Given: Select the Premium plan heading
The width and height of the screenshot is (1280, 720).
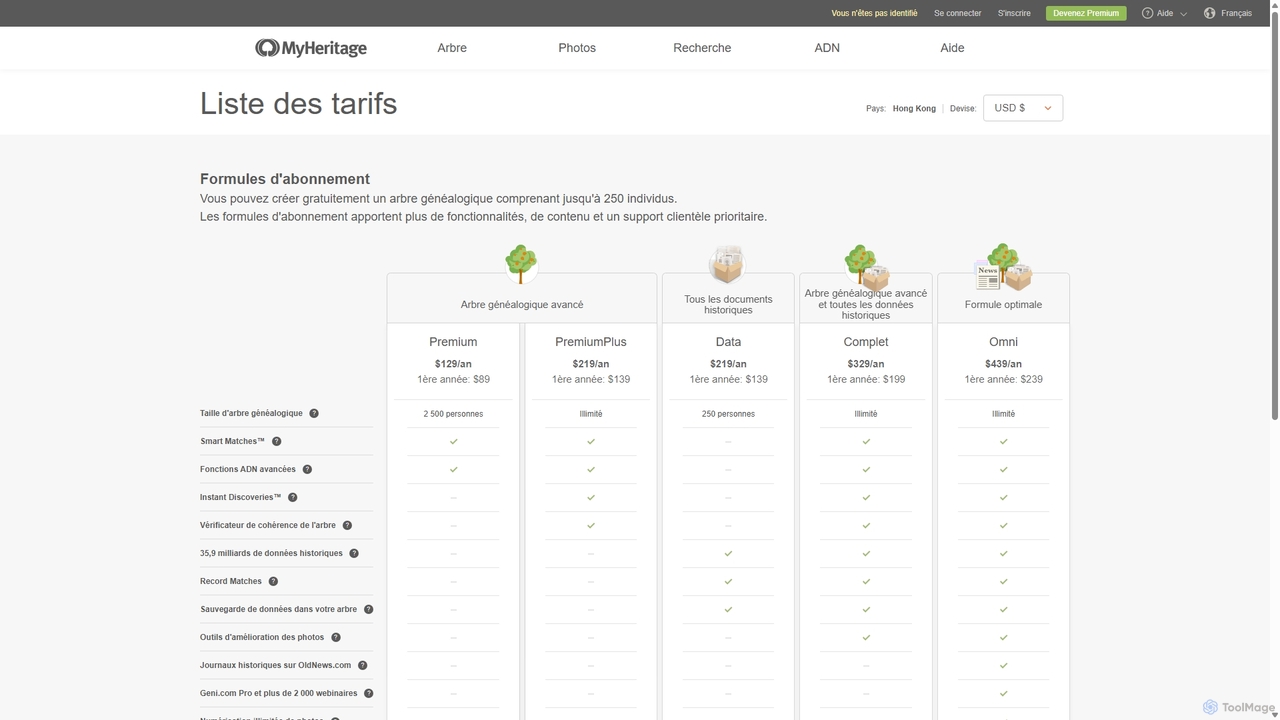Looking at the screenshot, I should (453, 342).
